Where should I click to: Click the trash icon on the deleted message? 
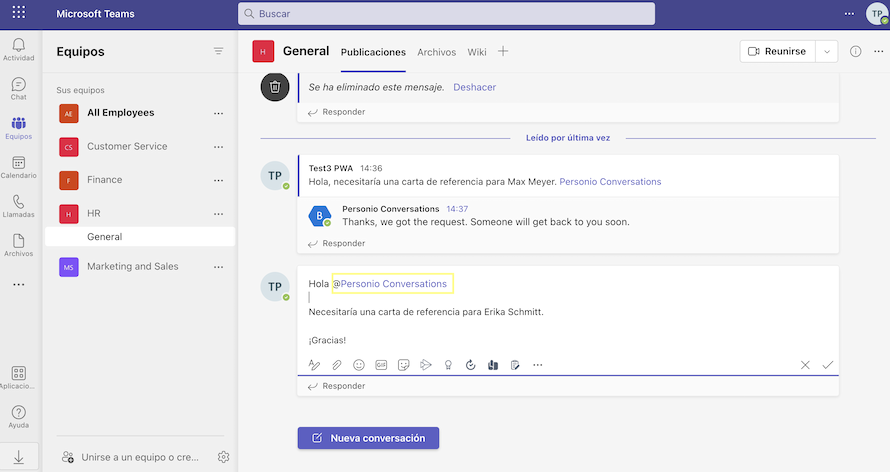(275, 87)
